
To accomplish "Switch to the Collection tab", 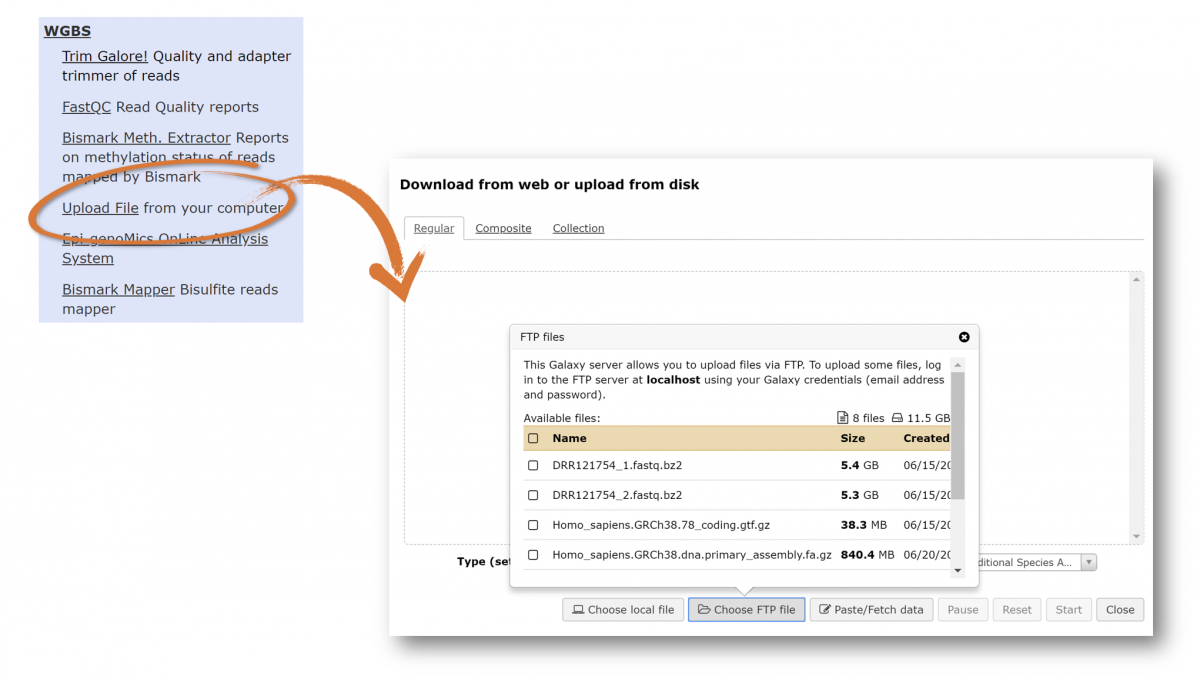I will point(578,229).
